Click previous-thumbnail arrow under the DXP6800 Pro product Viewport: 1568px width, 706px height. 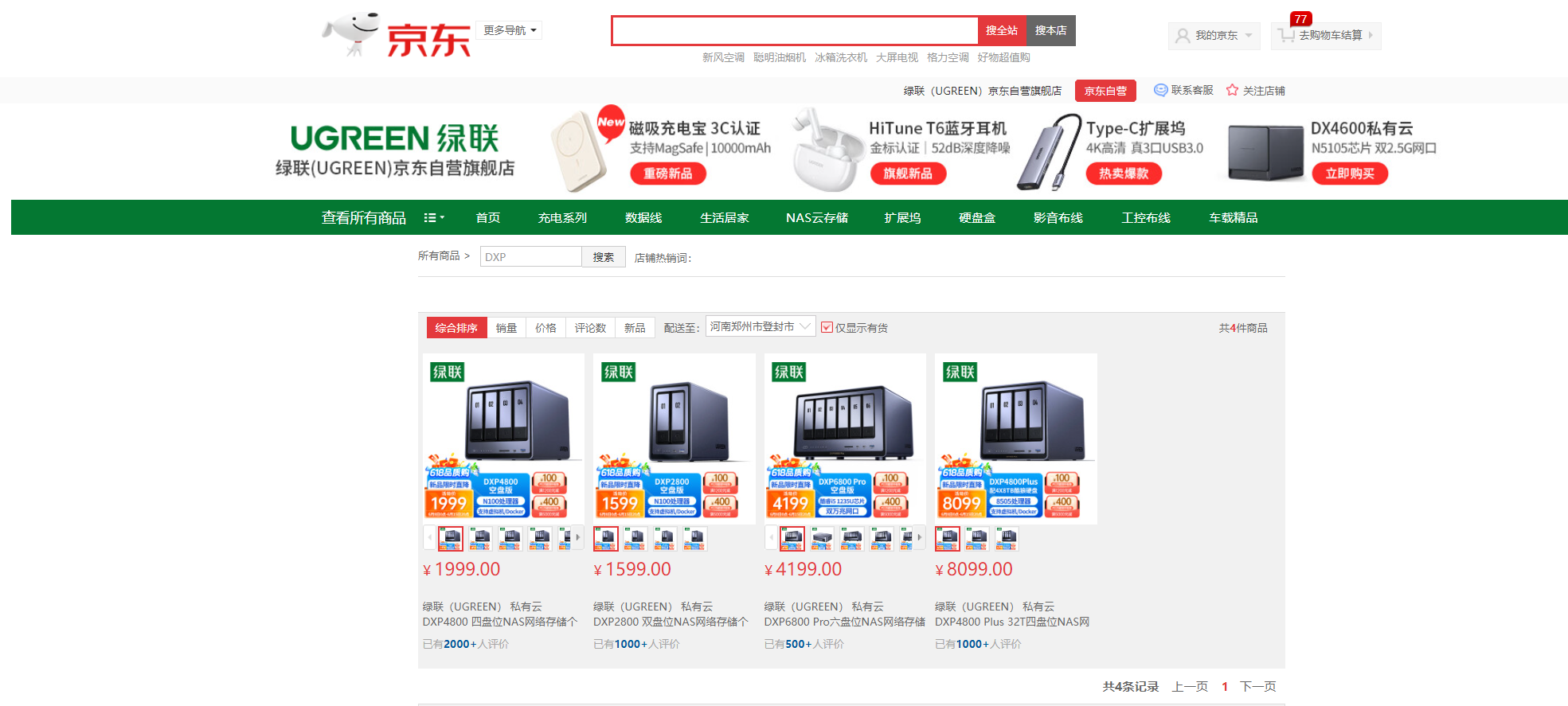(771, 538)
